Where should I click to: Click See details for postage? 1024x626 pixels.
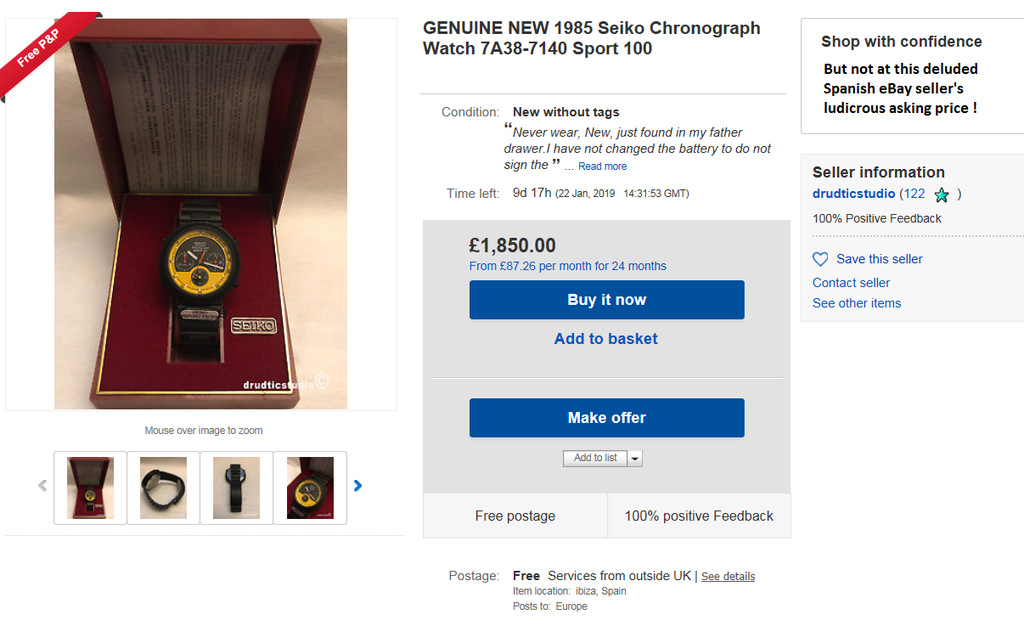click(728, 577)
